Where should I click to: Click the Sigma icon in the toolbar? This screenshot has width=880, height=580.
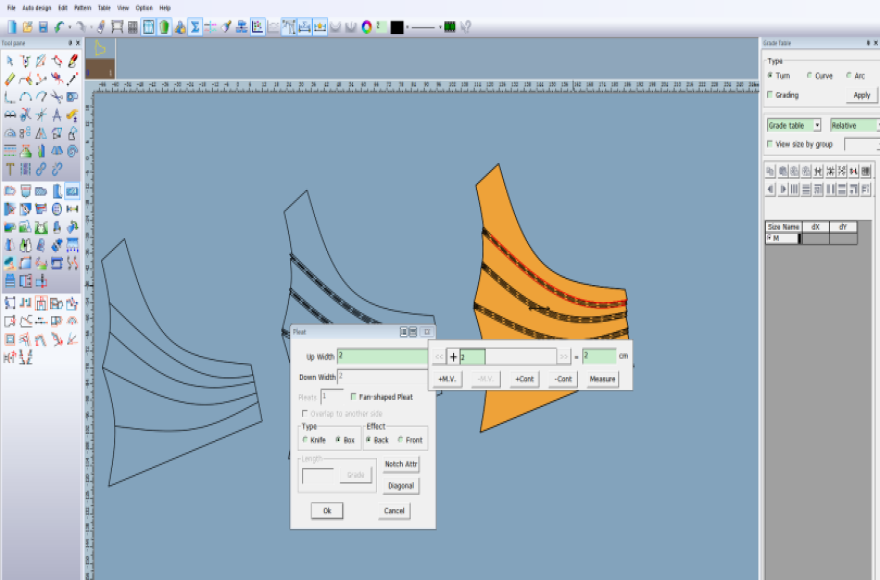[195, 27]
